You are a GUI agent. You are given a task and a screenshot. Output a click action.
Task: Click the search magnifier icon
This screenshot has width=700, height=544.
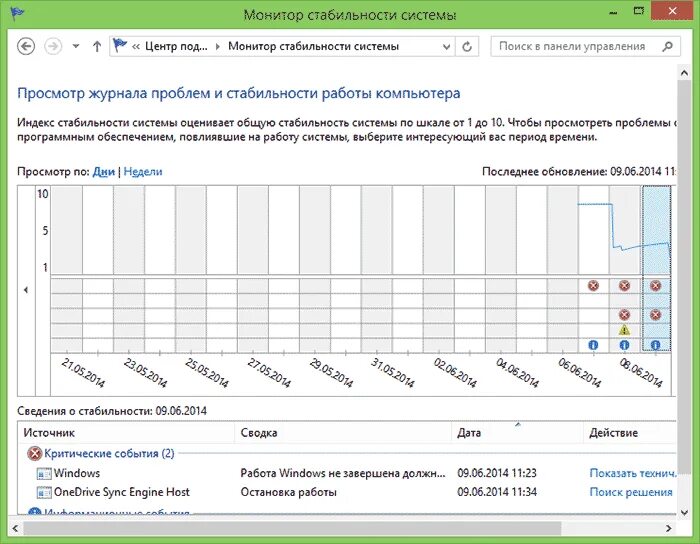[x=667, y=46]
